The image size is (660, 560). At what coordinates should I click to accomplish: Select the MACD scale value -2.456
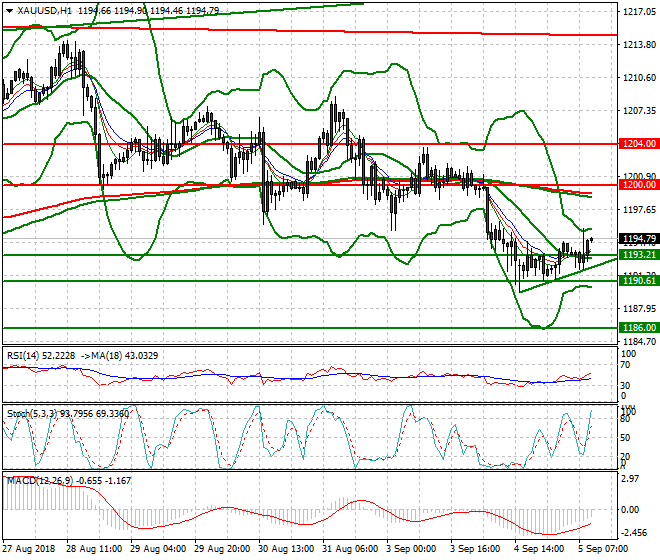(633, 533)
